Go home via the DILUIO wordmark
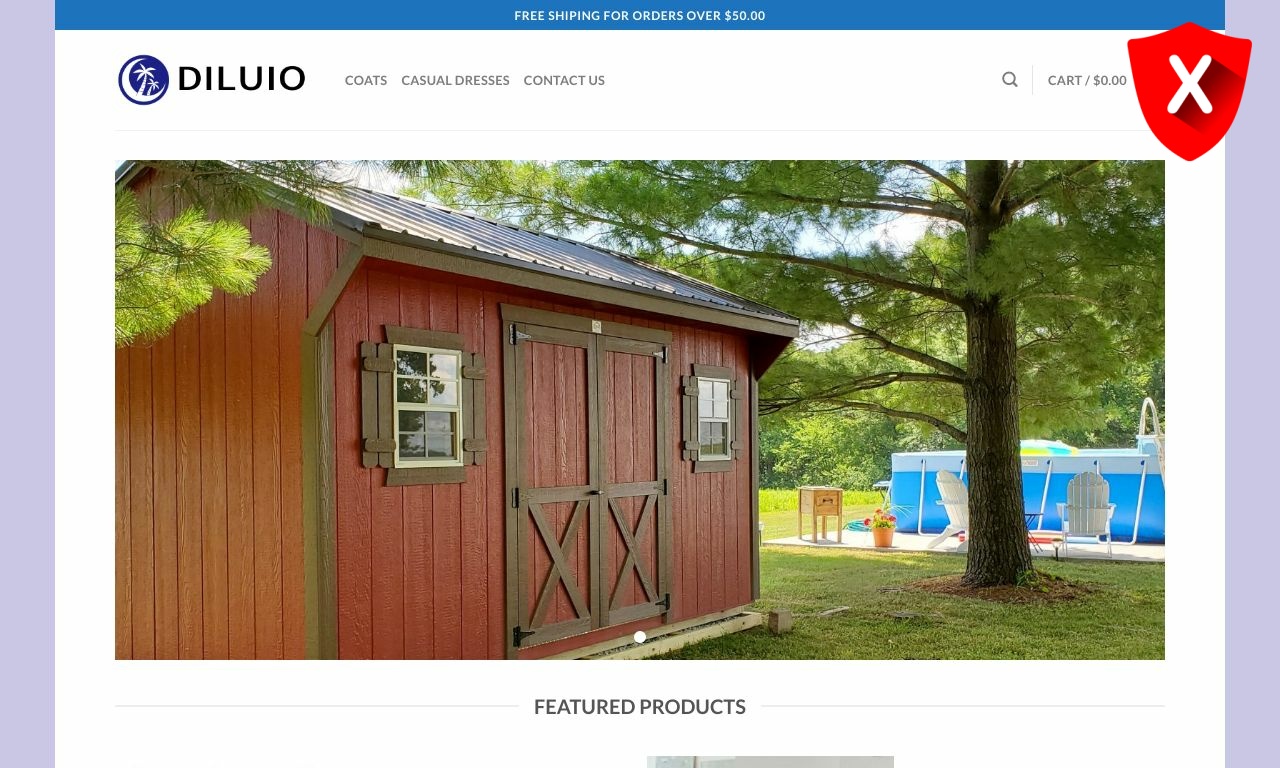The height and width of the screenshot is (768, 1280). pyautogui.click(x=241, y=79)
